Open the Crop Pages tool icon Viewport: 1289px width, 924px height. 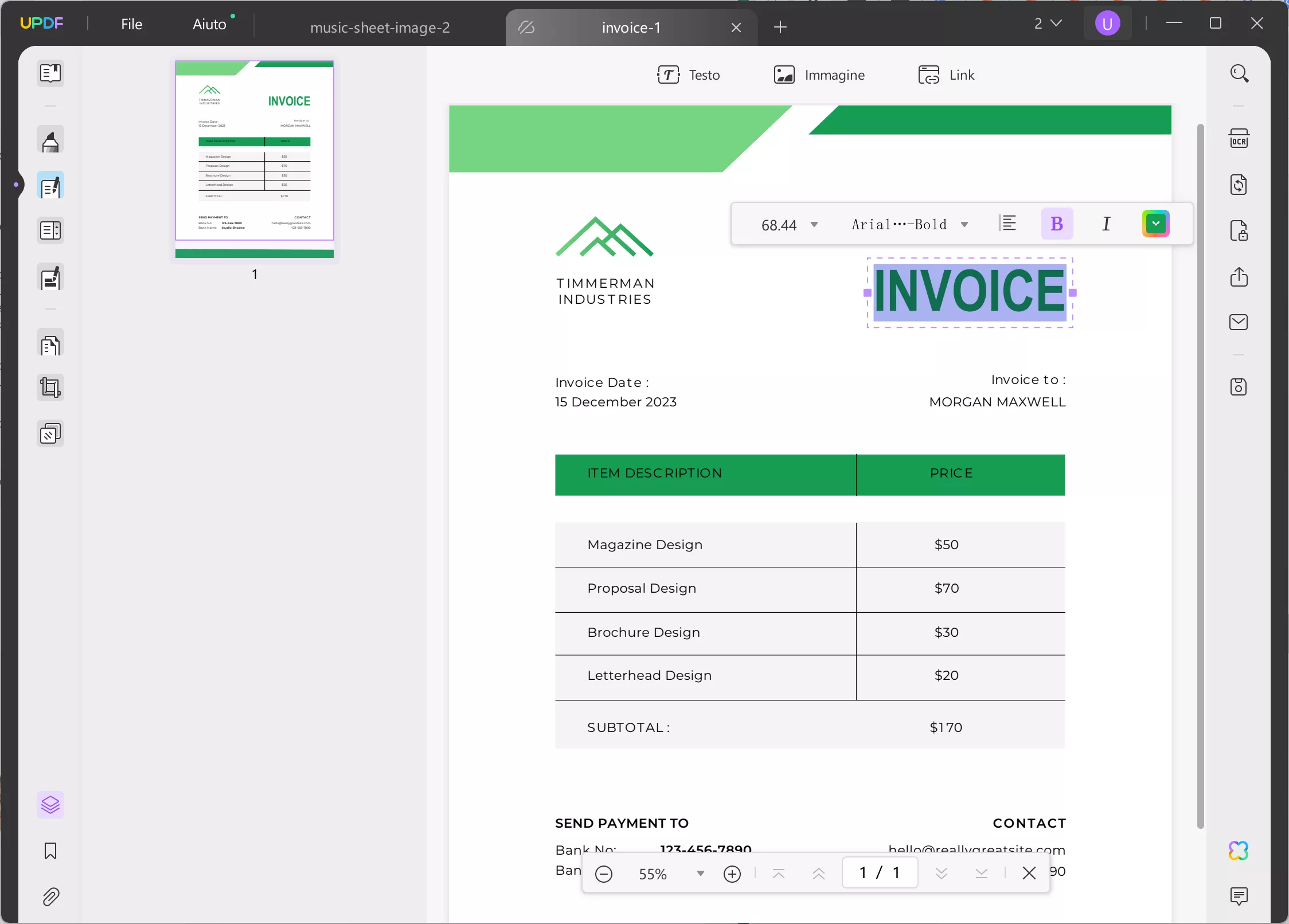pyautogui.click(x=50, y=388)
